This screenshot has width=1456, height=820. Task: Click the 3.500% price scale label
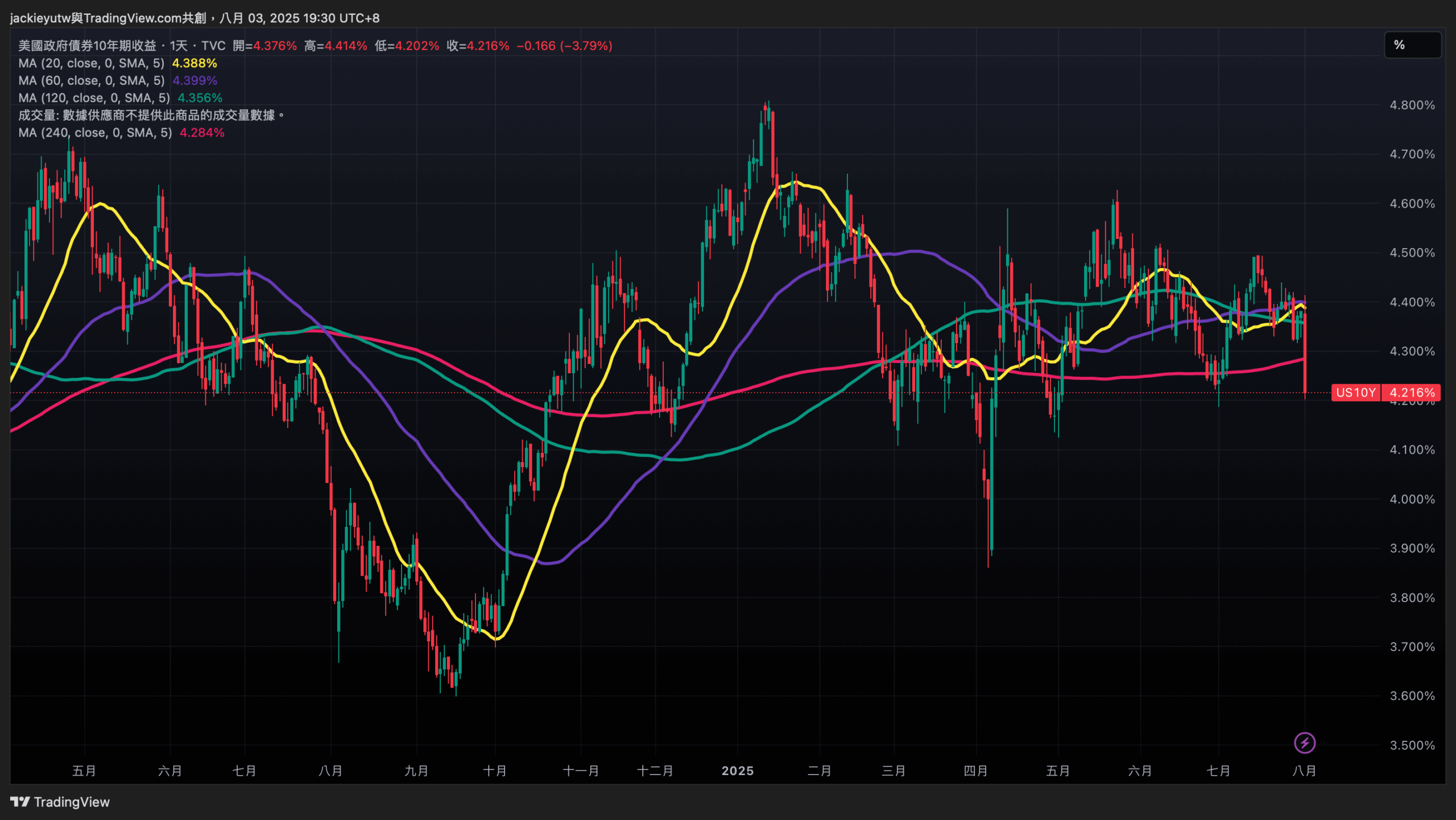point(1412,745)
